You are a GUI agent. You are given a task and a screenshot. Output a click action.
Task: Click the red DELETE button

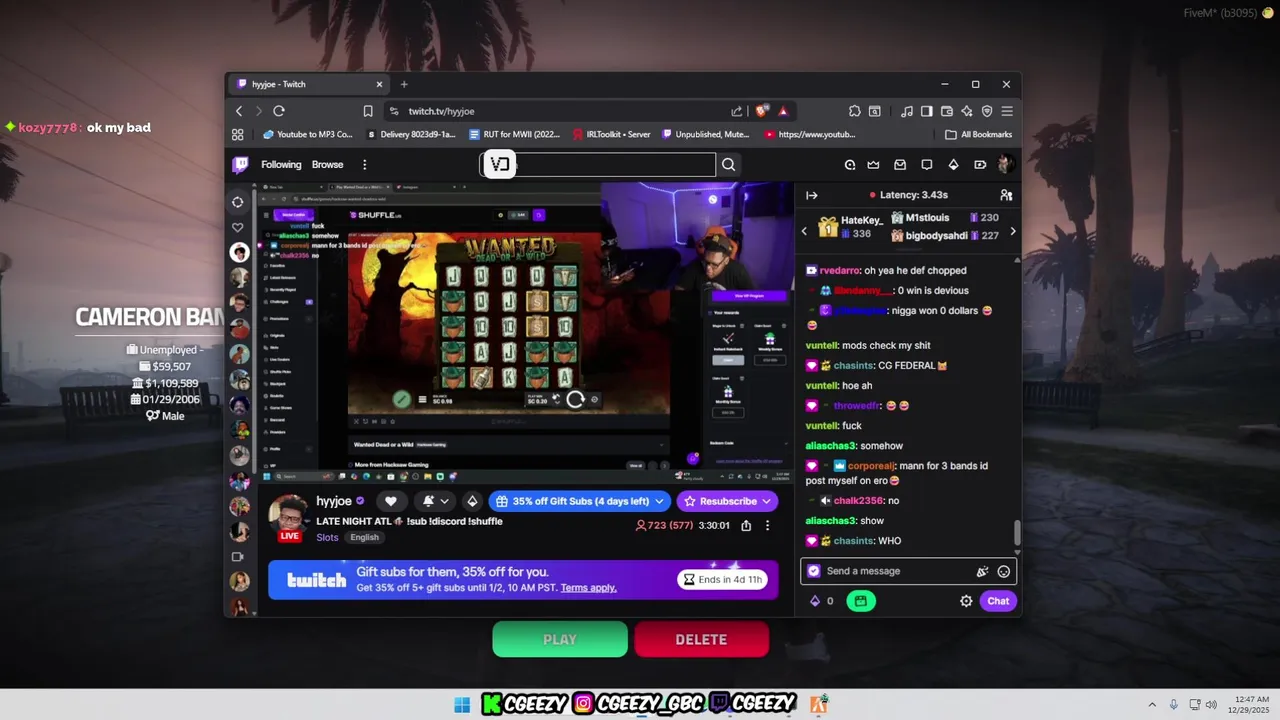click(701, 639)
